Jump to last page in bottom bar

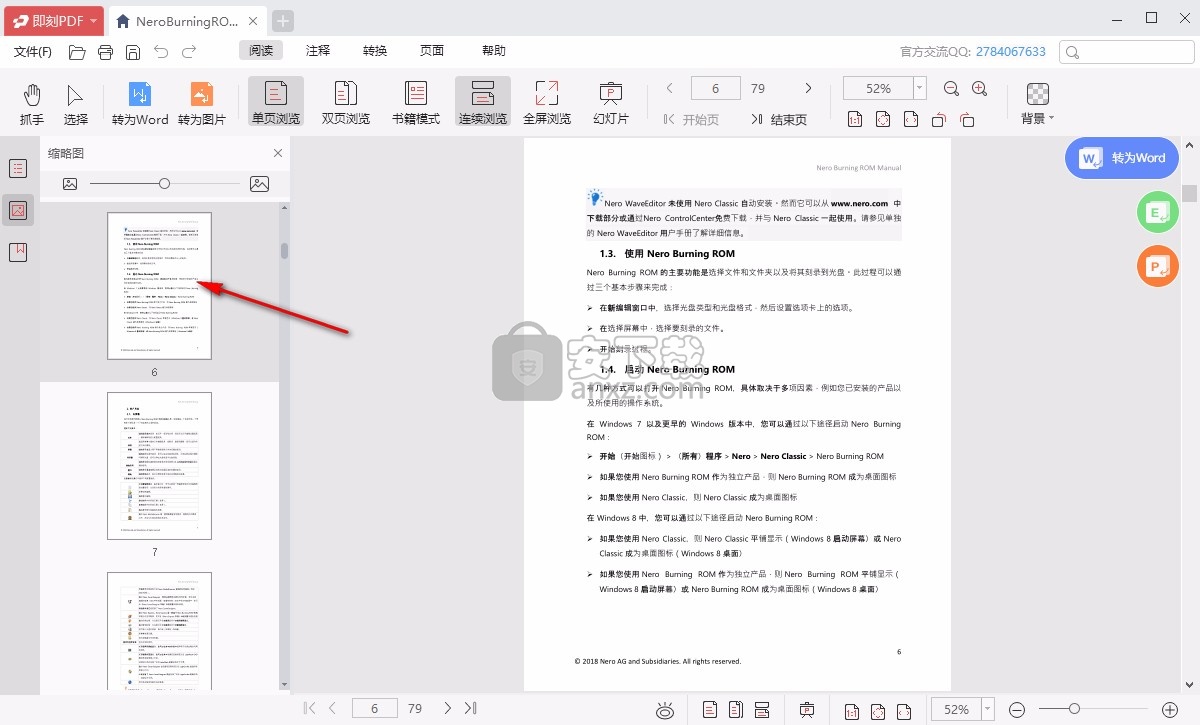470,708
